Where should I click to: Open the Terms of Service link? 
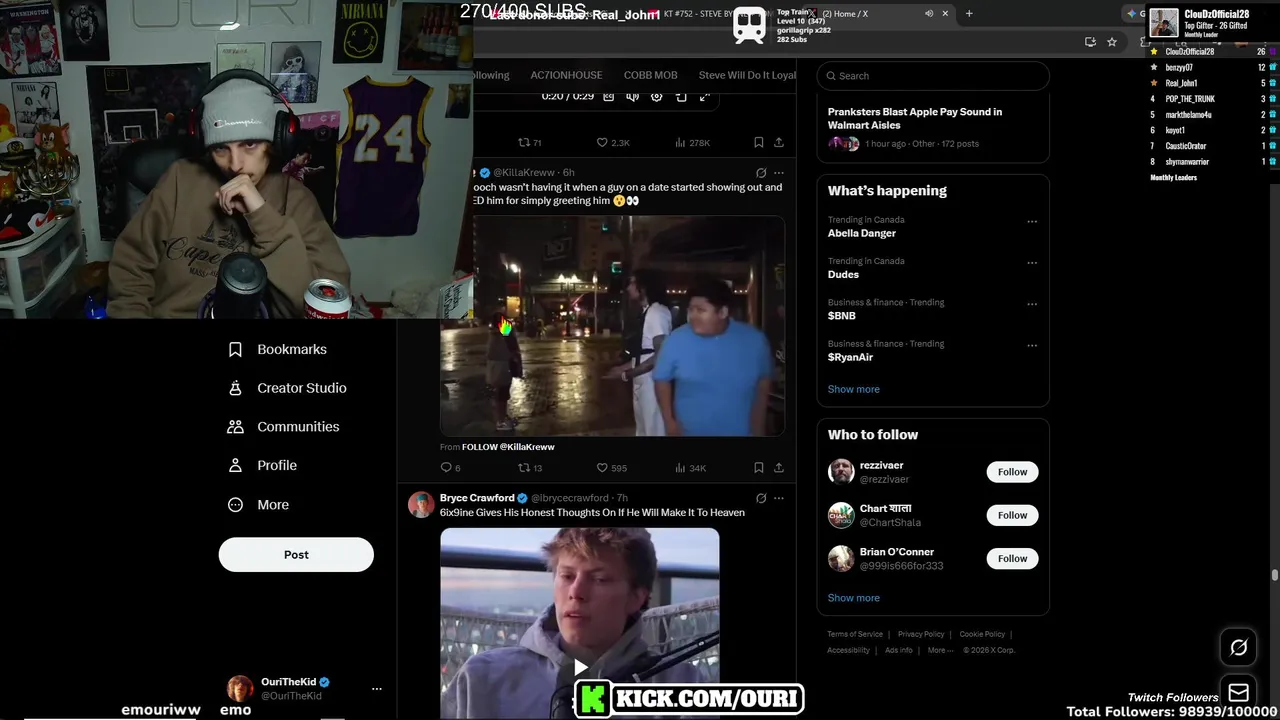[855, 634]
